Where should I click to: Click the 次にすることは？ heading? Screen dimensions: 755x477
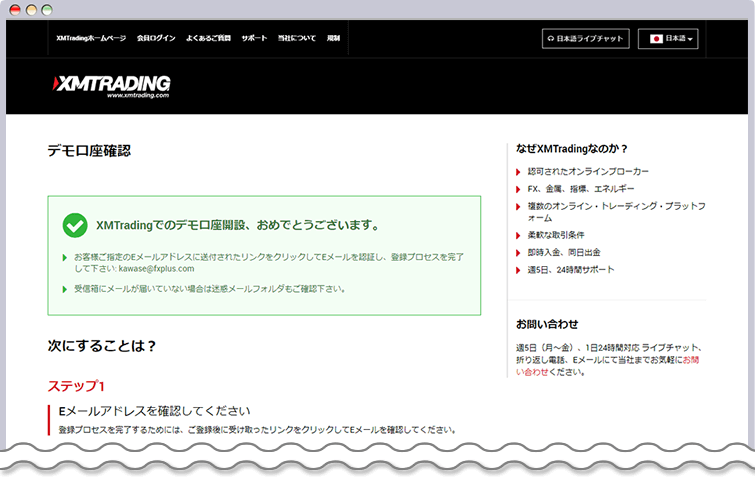pyautogui.click(x=102, y=346)
